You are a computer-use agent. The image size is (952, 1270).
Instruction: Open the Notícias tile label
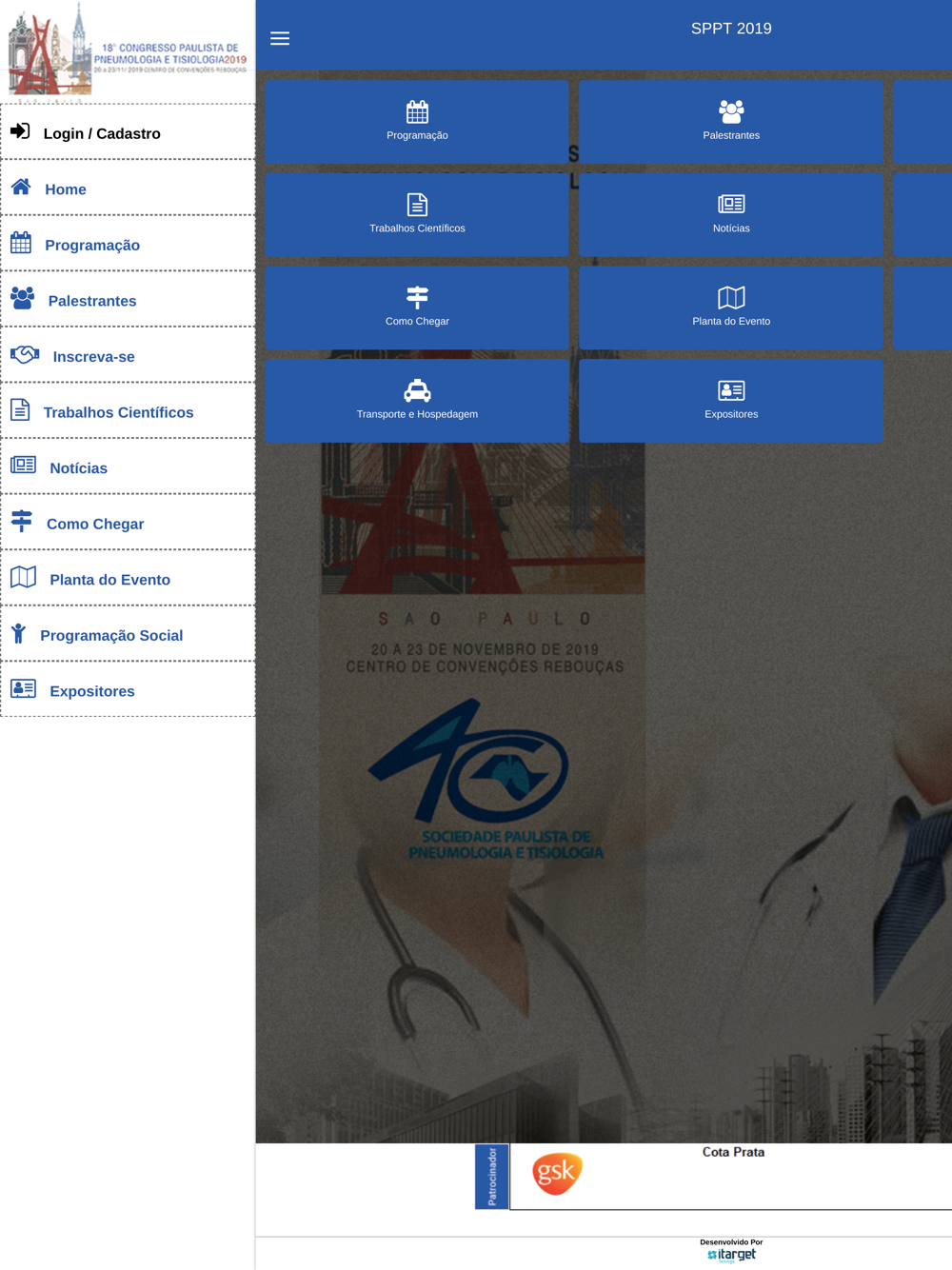(731, 228)
